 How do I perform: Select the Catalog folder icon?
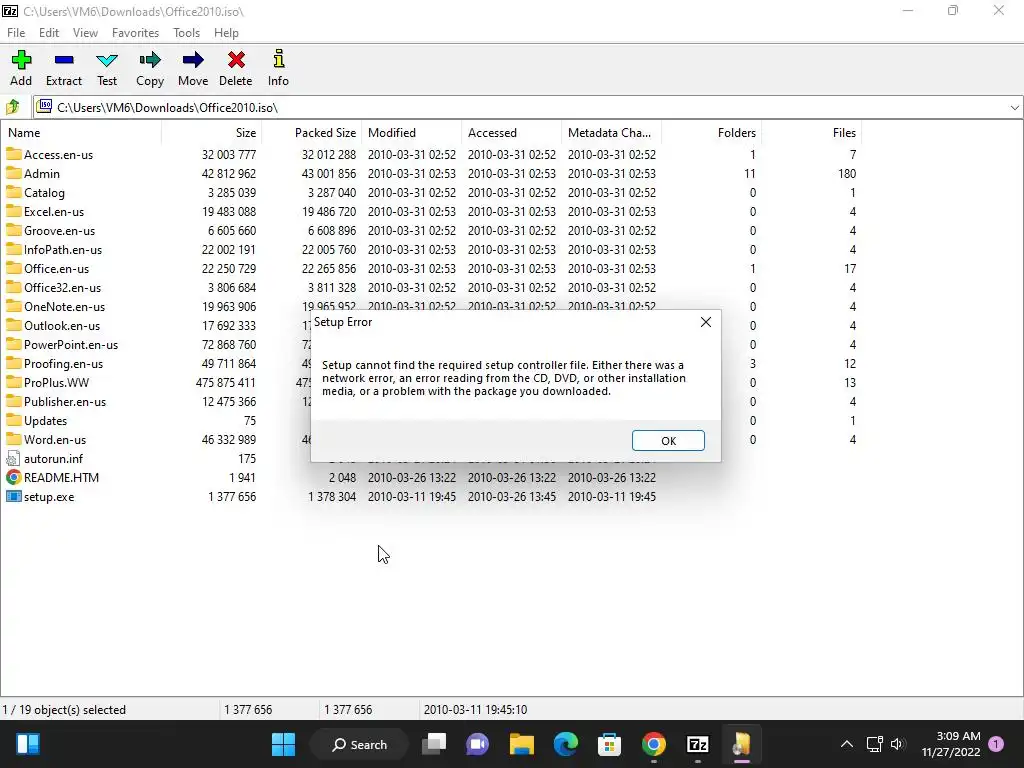click(14, 192)
